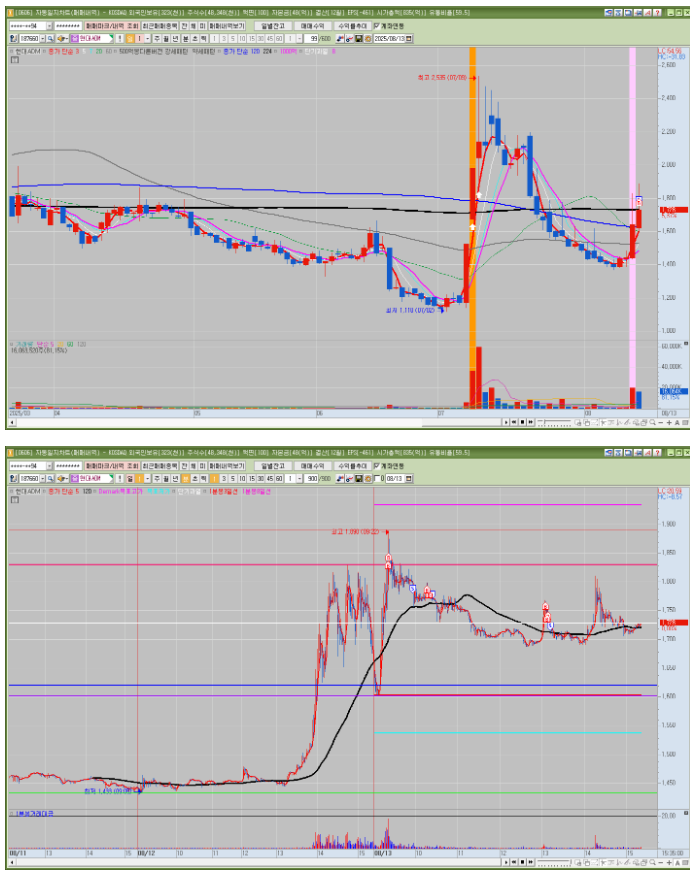Image resolution: width=690 pixels, height=878 pixels.
Task: Click the calendar icon beside 2025/08/13 date
Action: click(409, 39)
